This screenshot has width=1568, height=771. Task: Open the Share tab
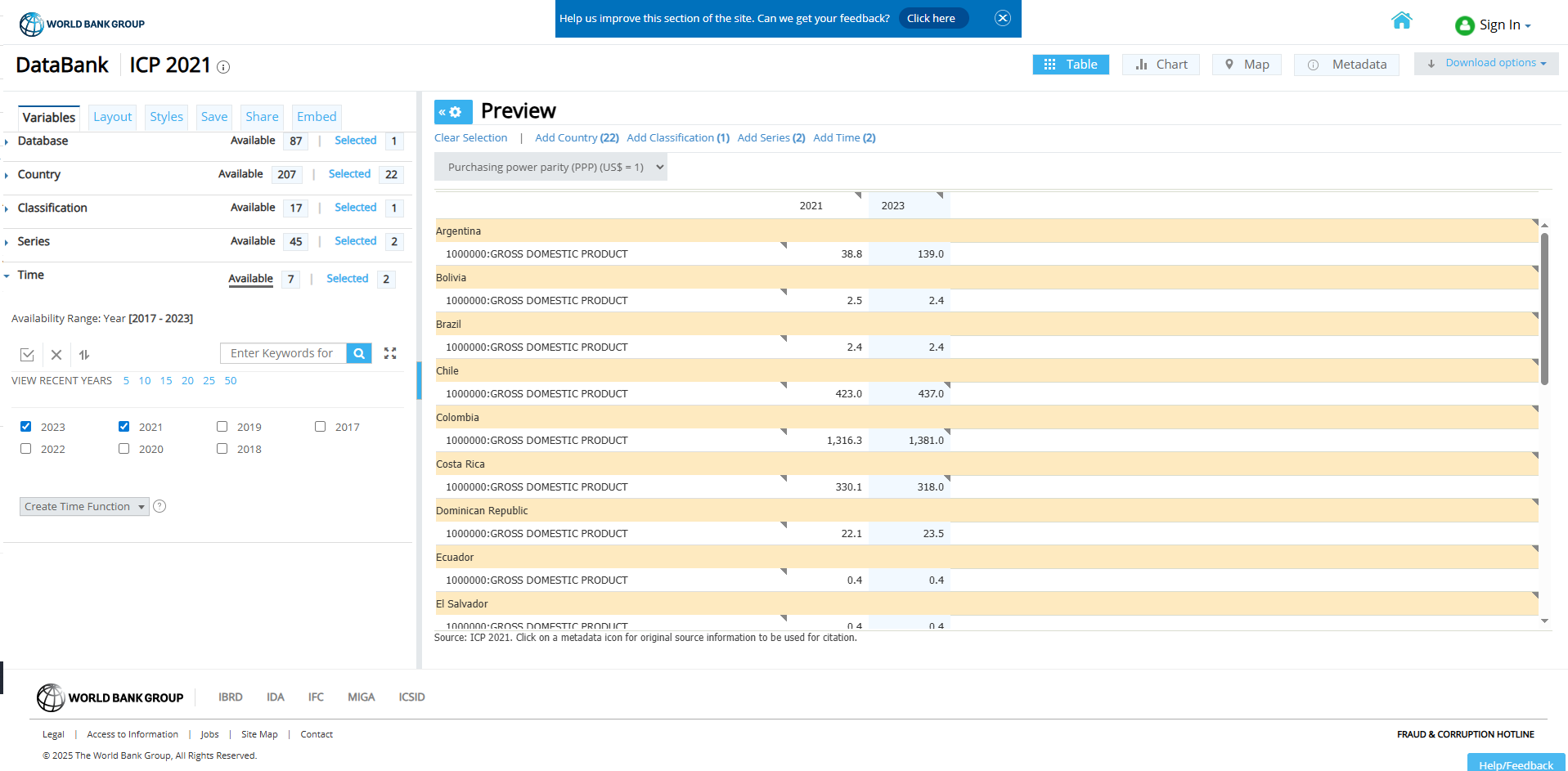click(262, 117)
